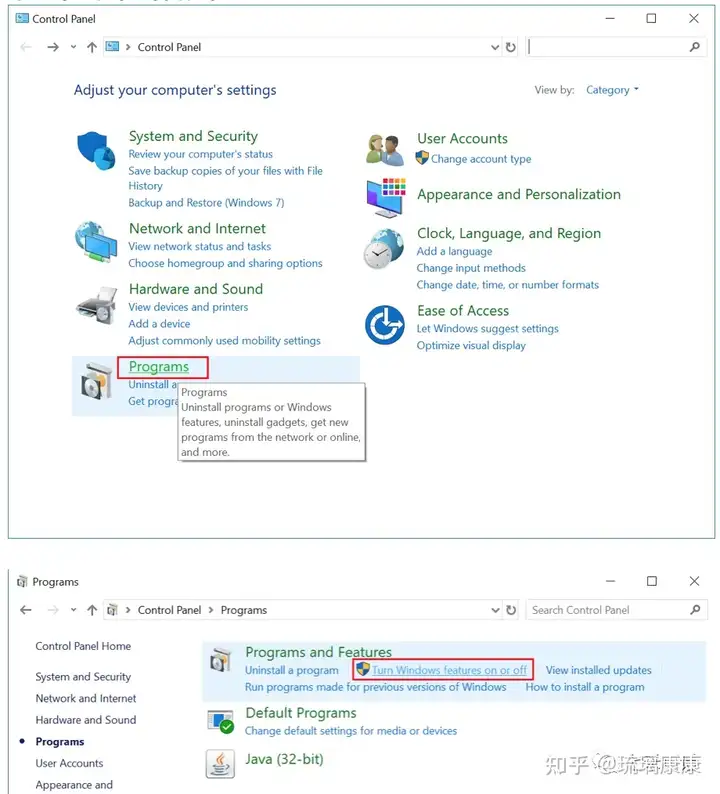The image size is (720, 794).
Task: Click Add a language link
Action: point(454,251)
